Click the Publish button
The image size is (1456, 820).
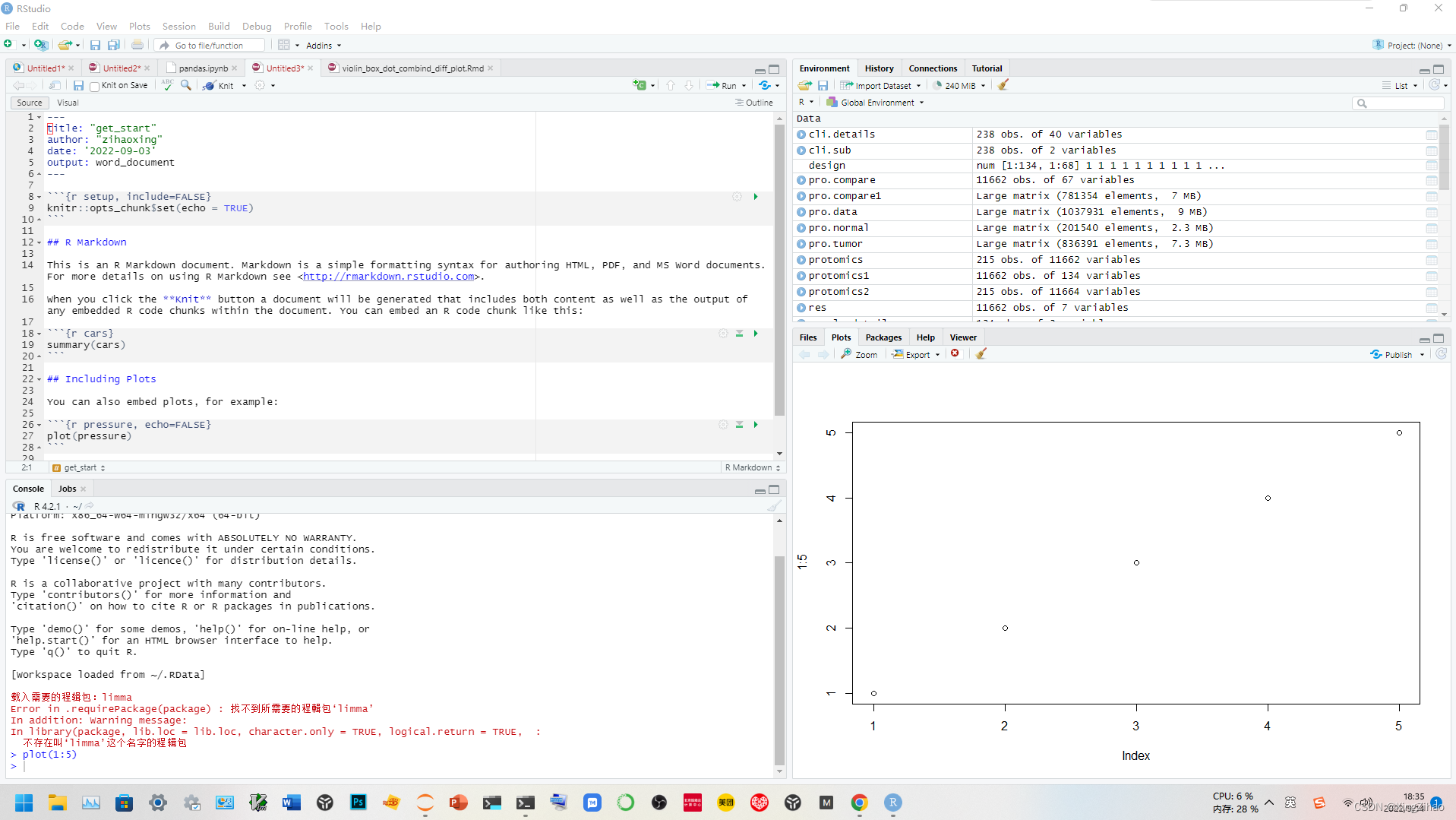click(1396, 353)
